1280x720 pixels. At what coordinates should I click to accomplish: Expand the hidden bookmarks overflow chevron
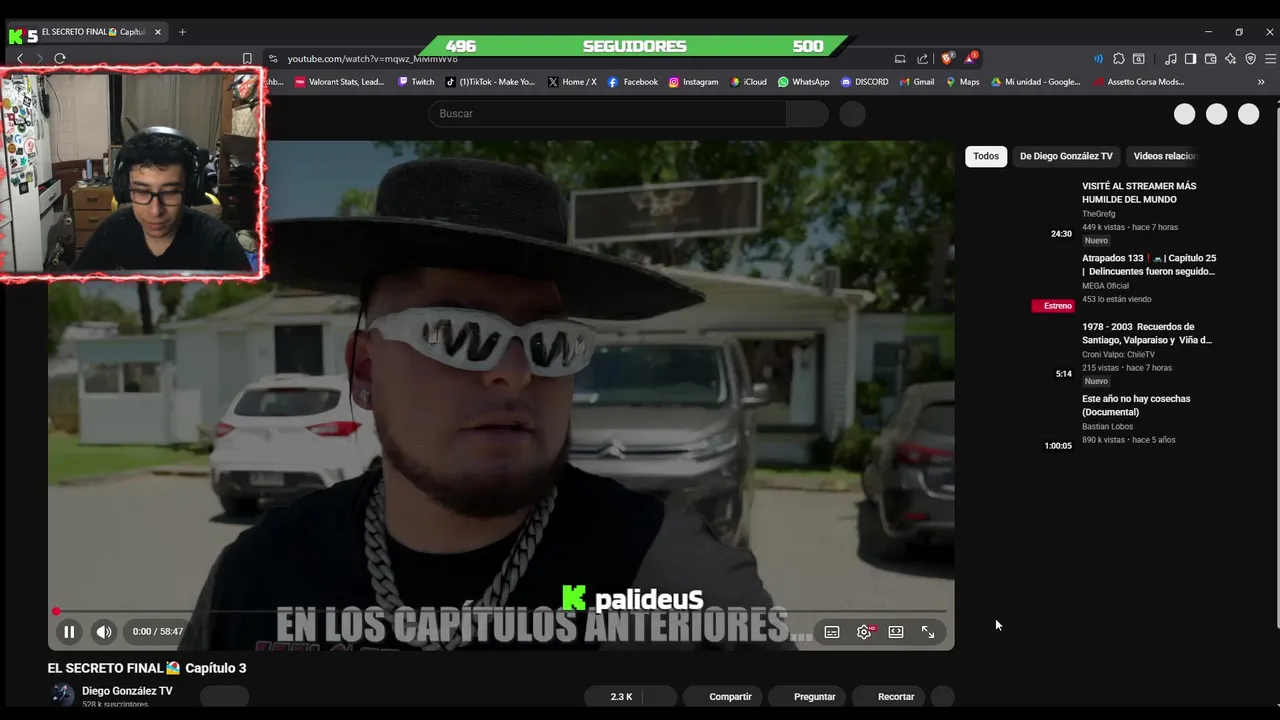click(x=1261, y=82)
